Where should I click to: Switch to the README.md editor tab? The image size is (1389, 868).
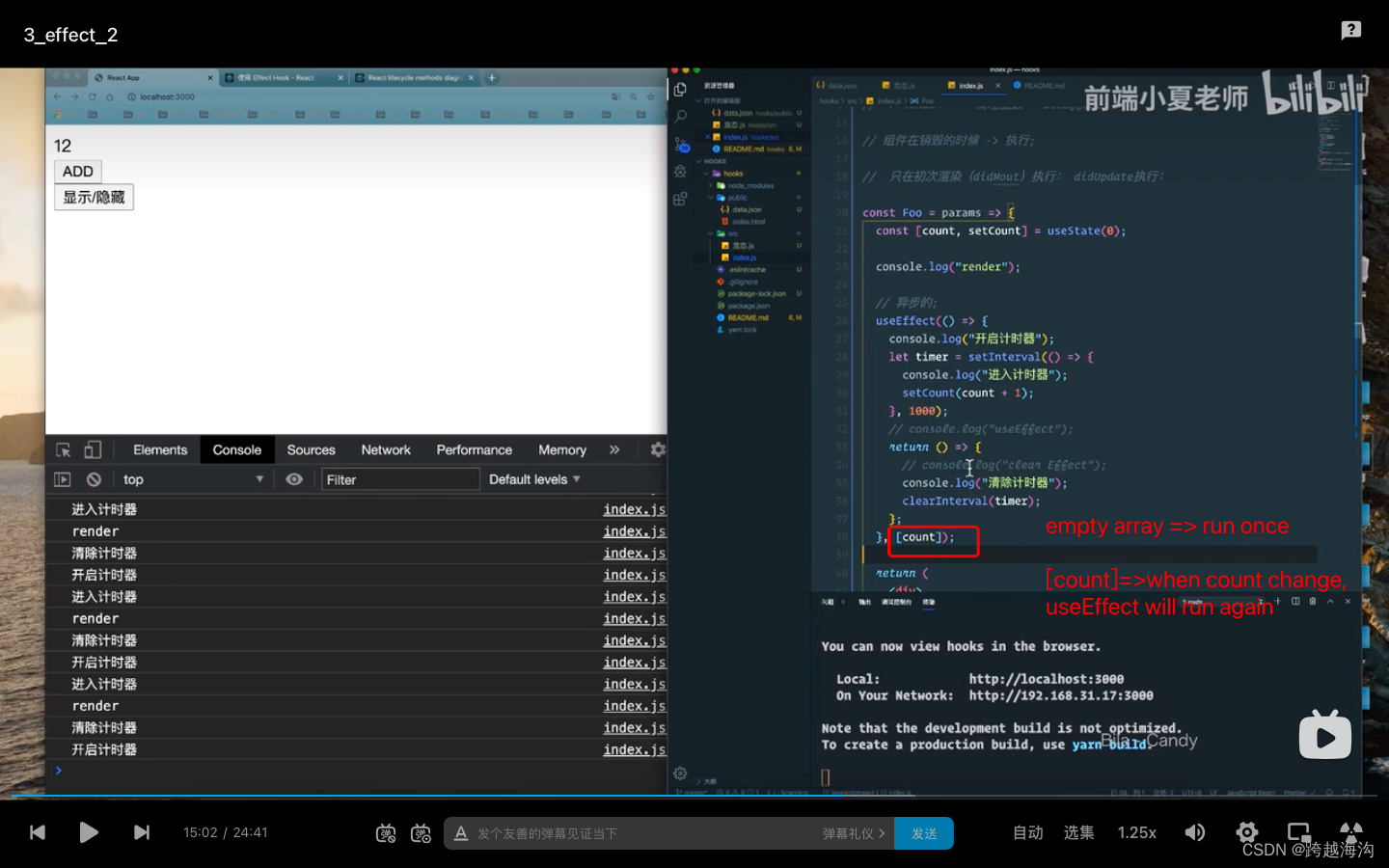point(1039,86)
